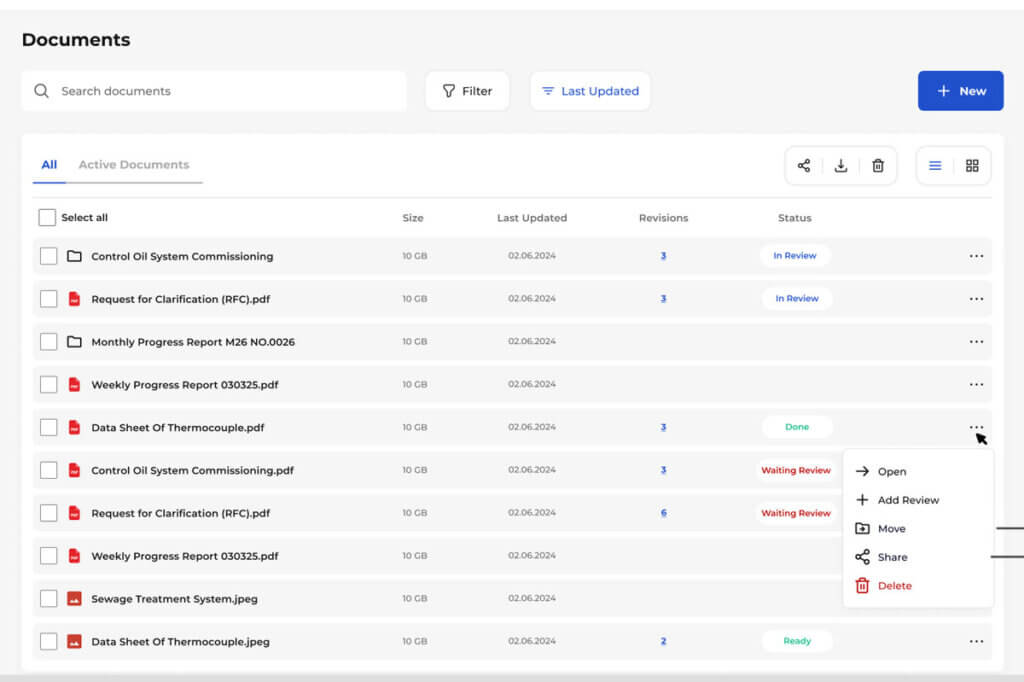
Task: Click the folder icon for Control Oil System Commissioning
Action: pyautogui.click(x=74, y=256)
